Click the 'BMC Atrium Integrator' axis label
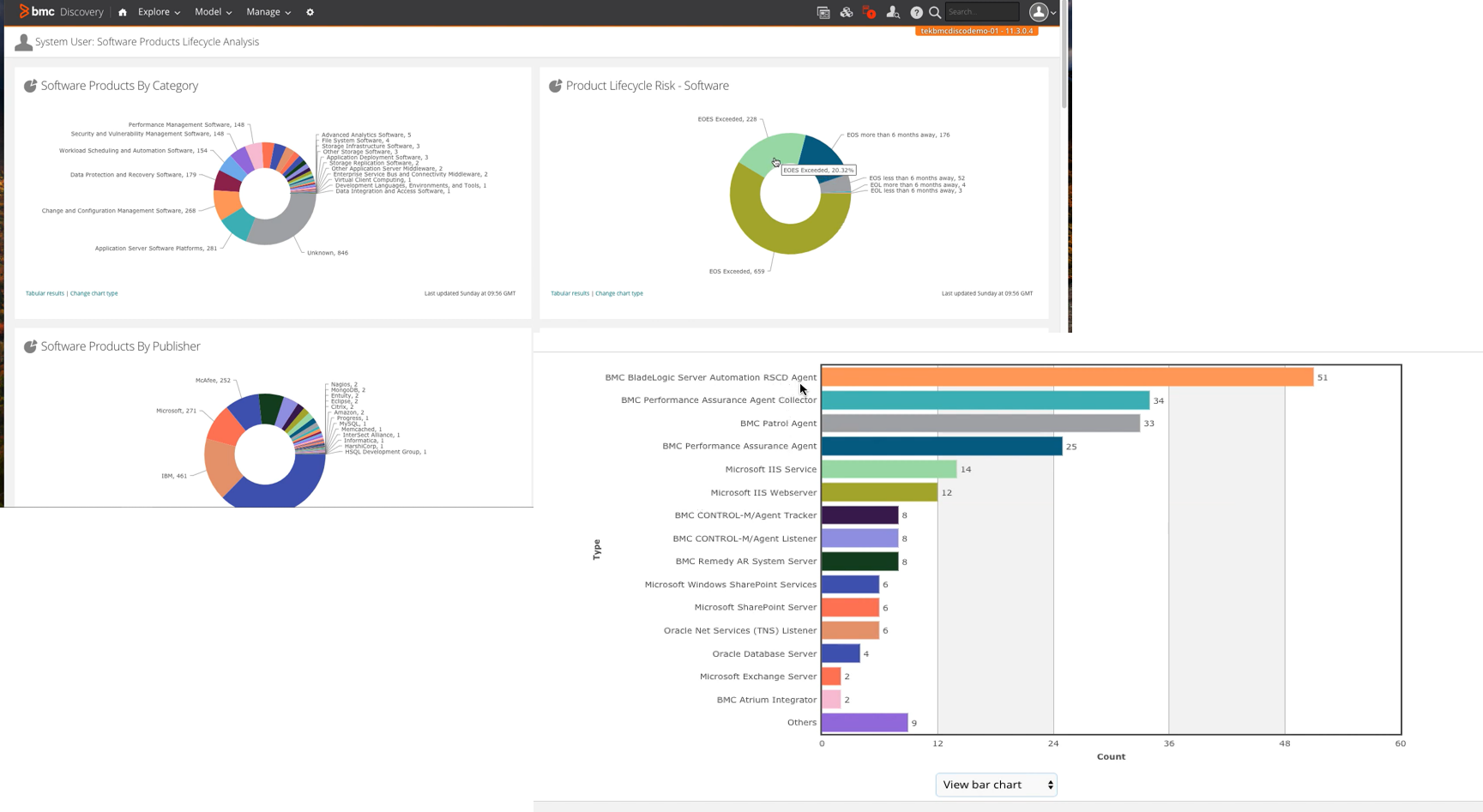Image resolution: width=1483 pixels, height=812 pixels. pyautogui.click(x=767, y=700)
